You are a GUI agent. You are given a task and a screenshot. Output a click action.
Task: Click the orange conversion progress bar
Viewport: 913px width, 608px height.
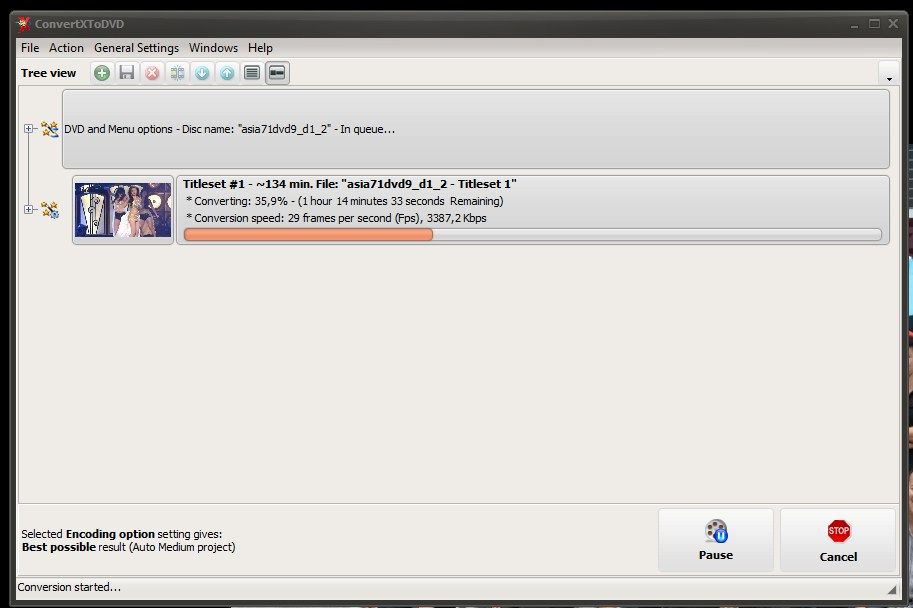[x=532, y=235]
